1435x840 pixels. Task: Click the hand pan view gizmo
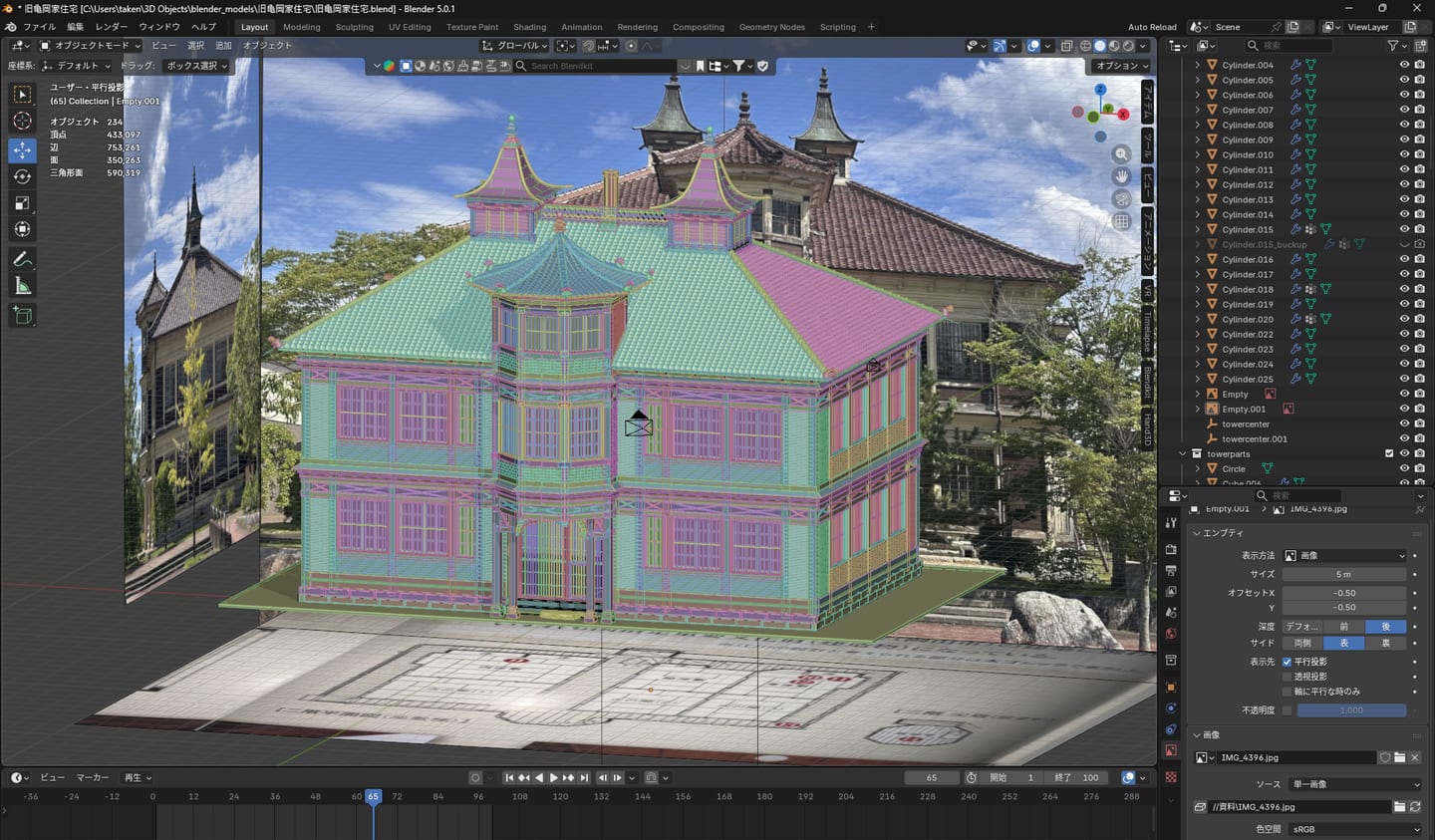pos(1122,176)
